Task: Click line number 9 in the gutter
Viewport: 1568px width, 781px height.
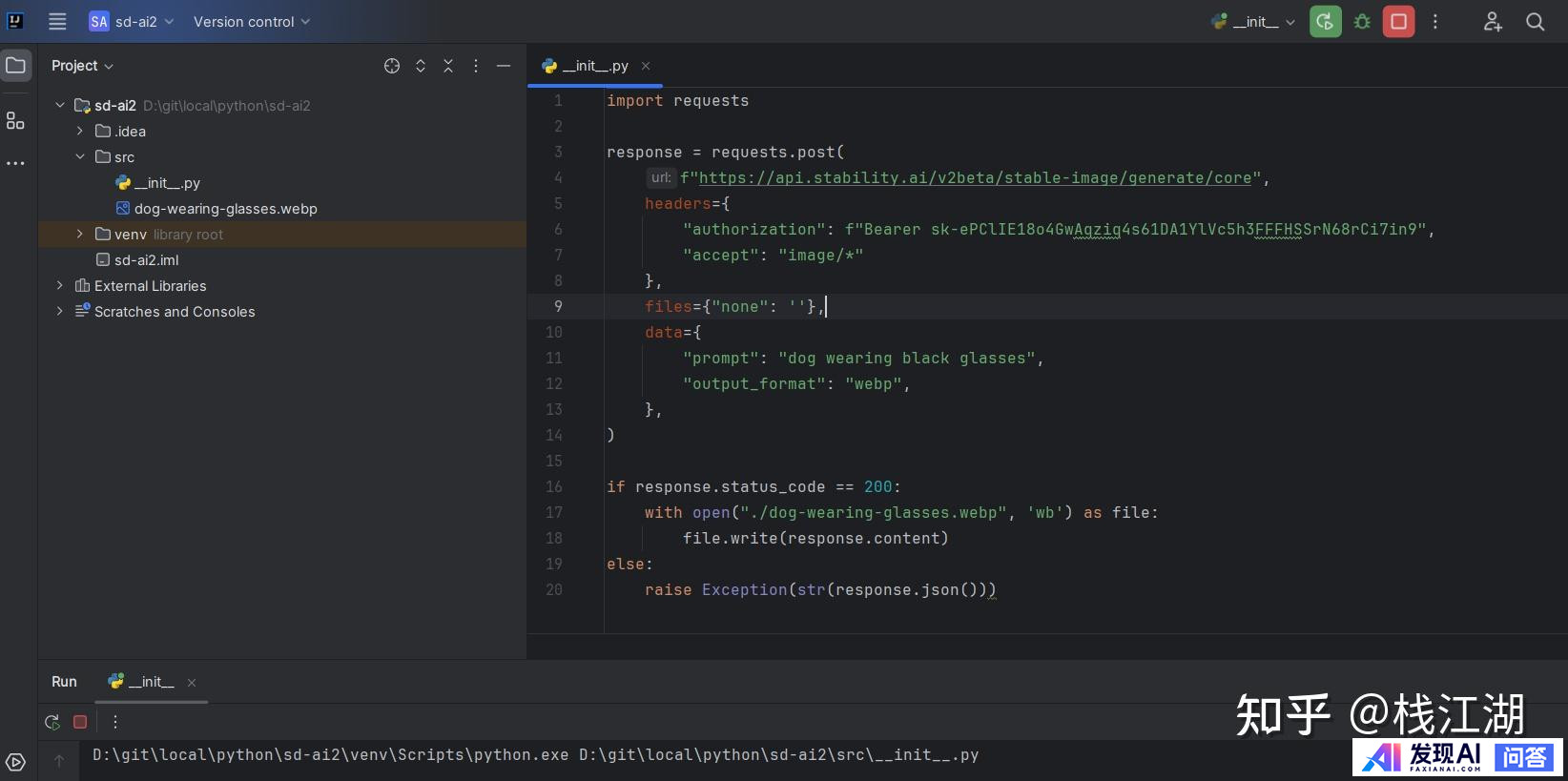Action: click(x=558, y=306)
